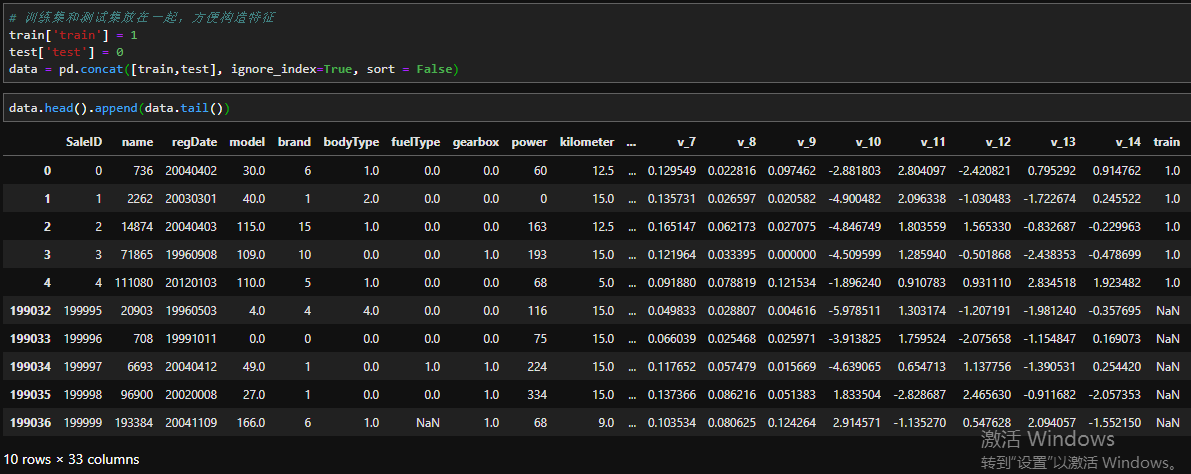Viewport: 1191px width, 474px height.
Task: Click v_13 value 2.834518
Action: pos(1052,283)
